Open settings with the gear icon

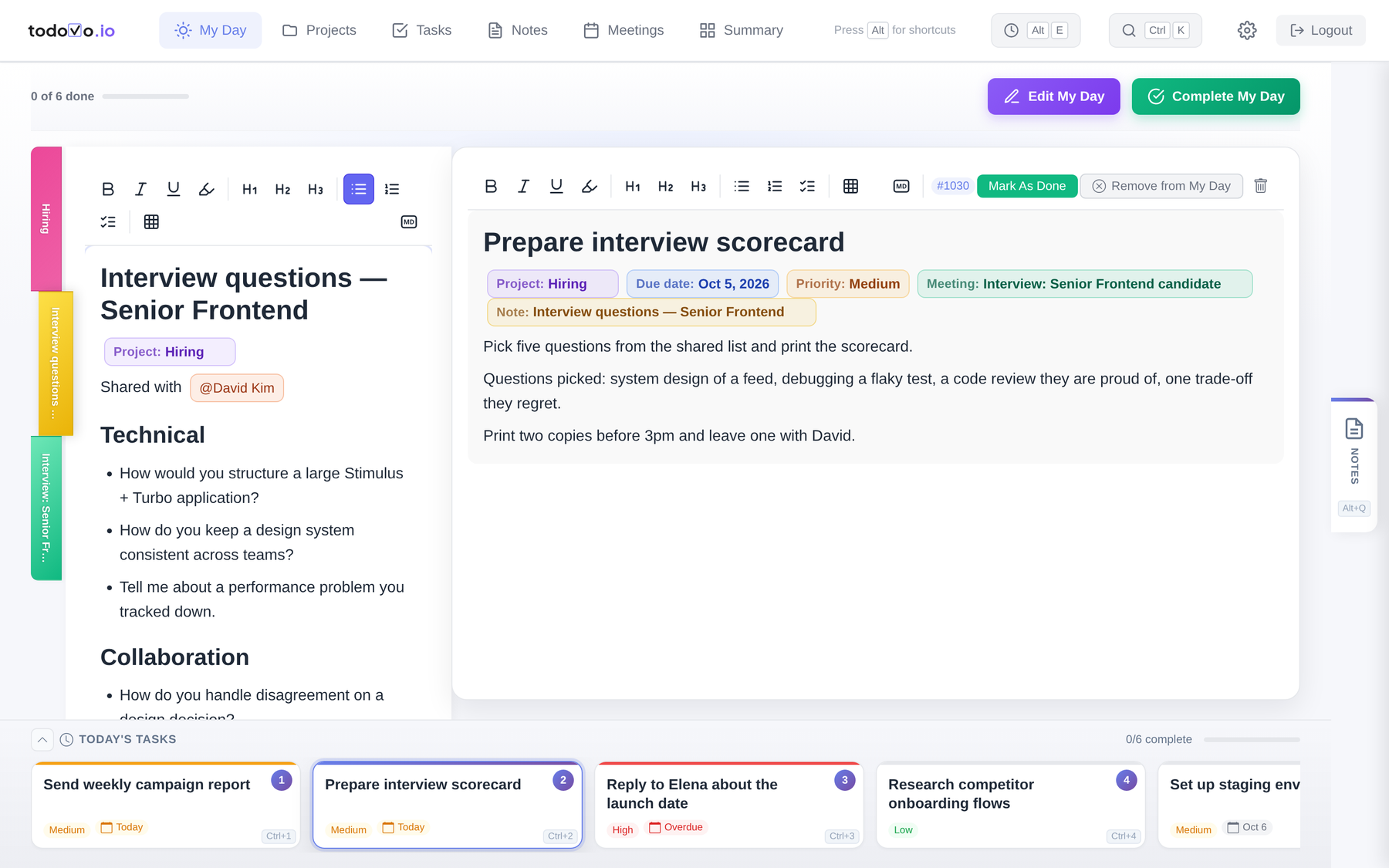(1247, 30)
